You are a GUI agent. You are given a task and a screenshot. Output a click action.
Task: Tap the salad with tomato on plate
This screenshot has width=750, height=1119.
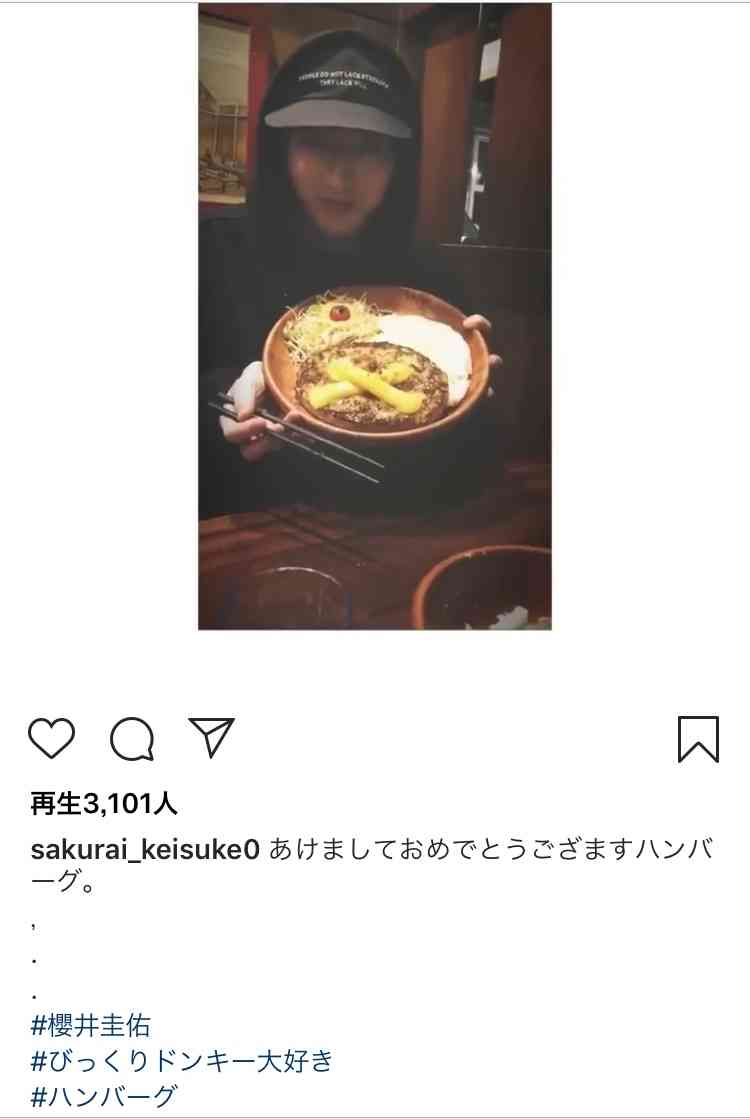point(330,319)
